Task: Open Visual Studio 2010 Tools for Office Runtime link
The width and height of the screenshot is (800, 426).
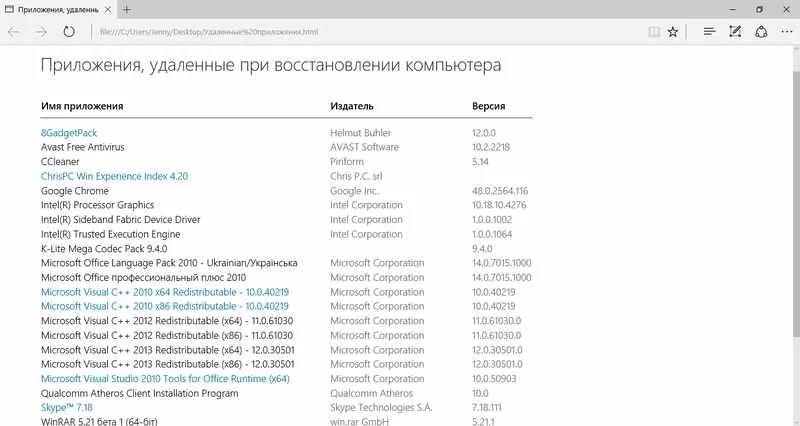Action: (165, 379)
